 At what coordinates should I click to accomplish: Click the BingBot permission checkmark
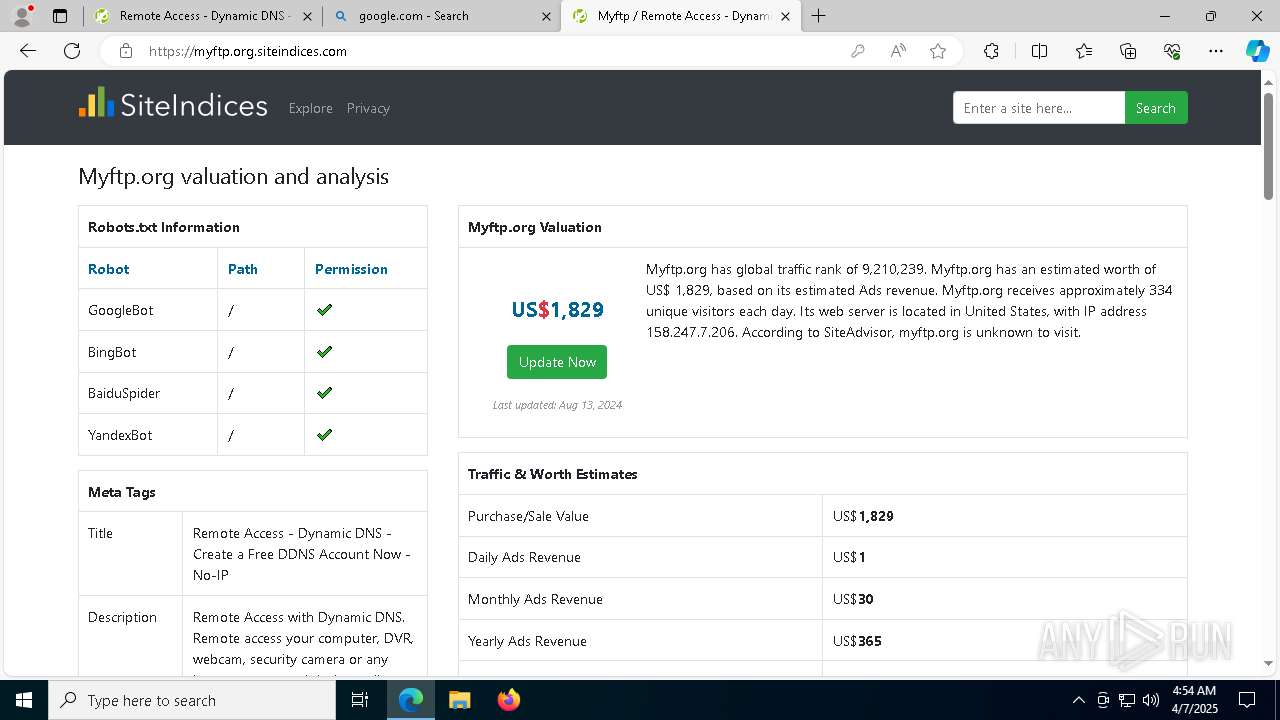[x=324, y=352]
